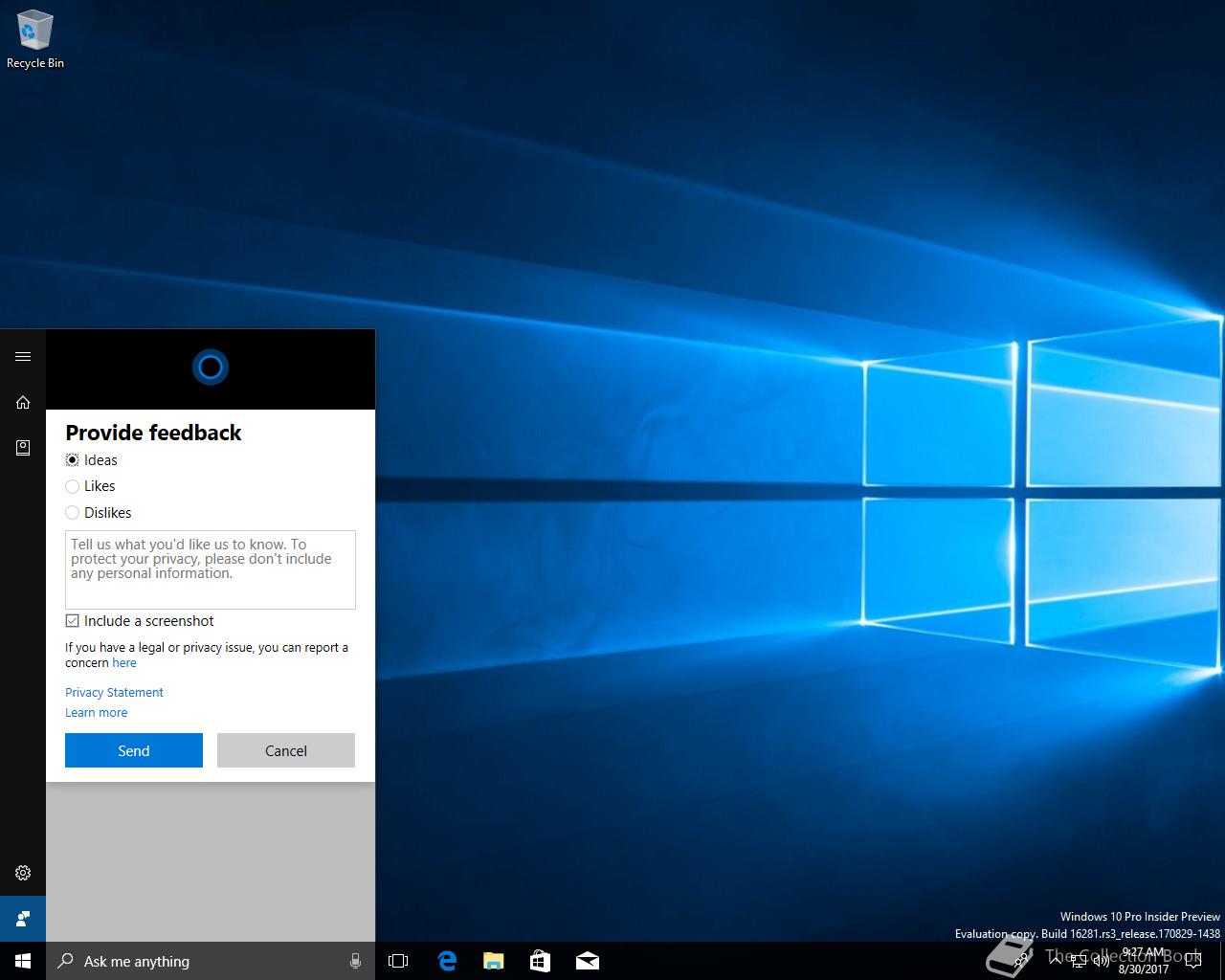Uncheck Include a screenshot
This screenshot has width=1225, height=980.
click(73, 621)
